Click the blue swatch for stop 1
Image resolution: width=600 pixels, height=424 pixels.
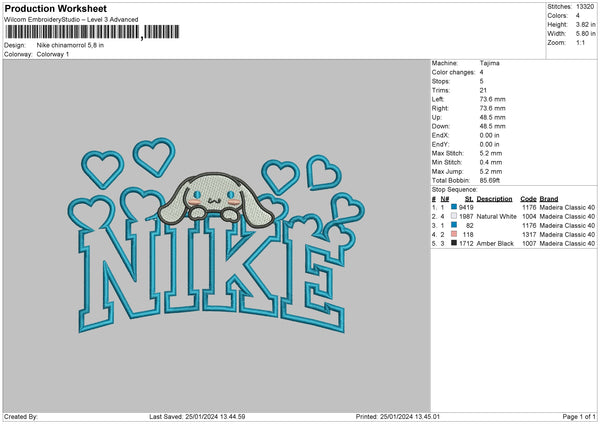(454, 207)
